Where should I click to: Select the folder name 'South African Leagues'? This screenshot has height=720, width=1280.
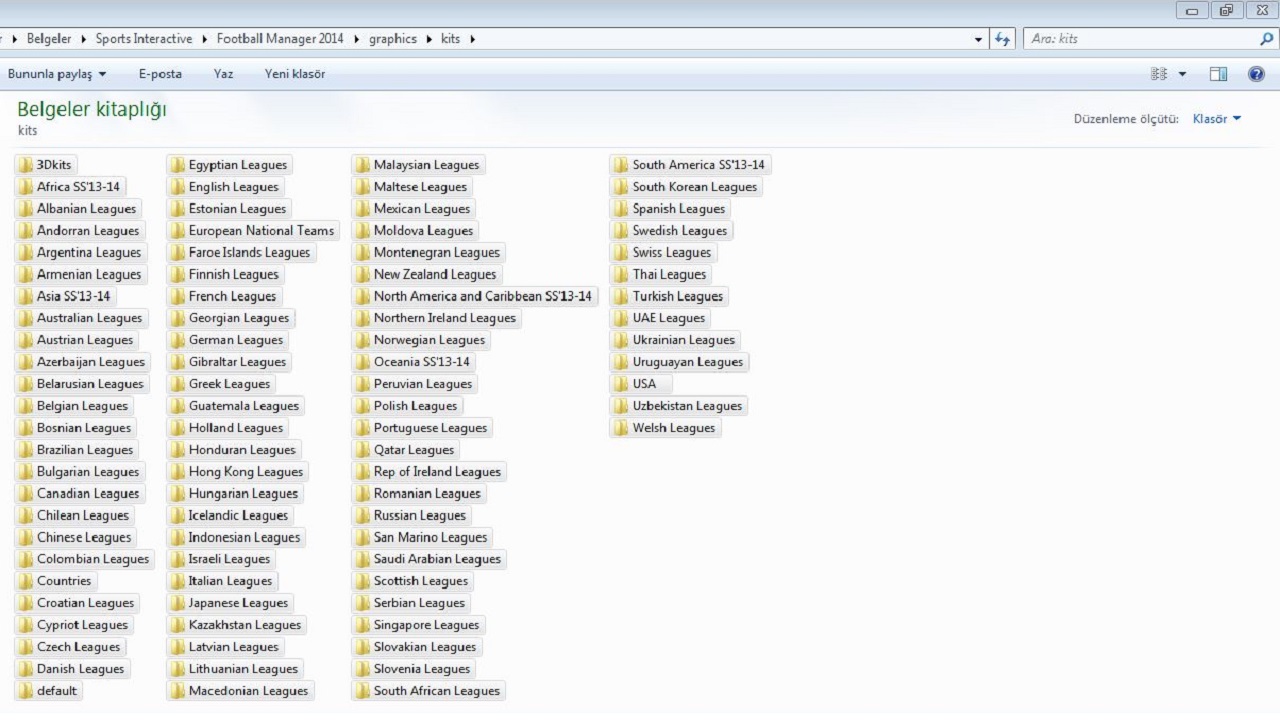pyautogui.click(x=437, y=691)
